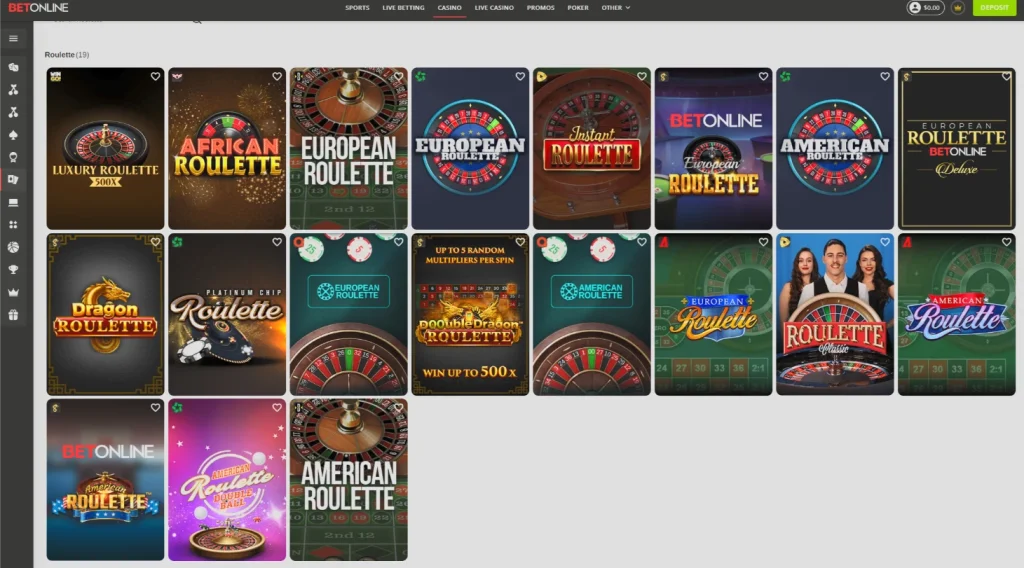Favorite Double Dragon Roulette game
1024x568 pixels.
[520, 242]
